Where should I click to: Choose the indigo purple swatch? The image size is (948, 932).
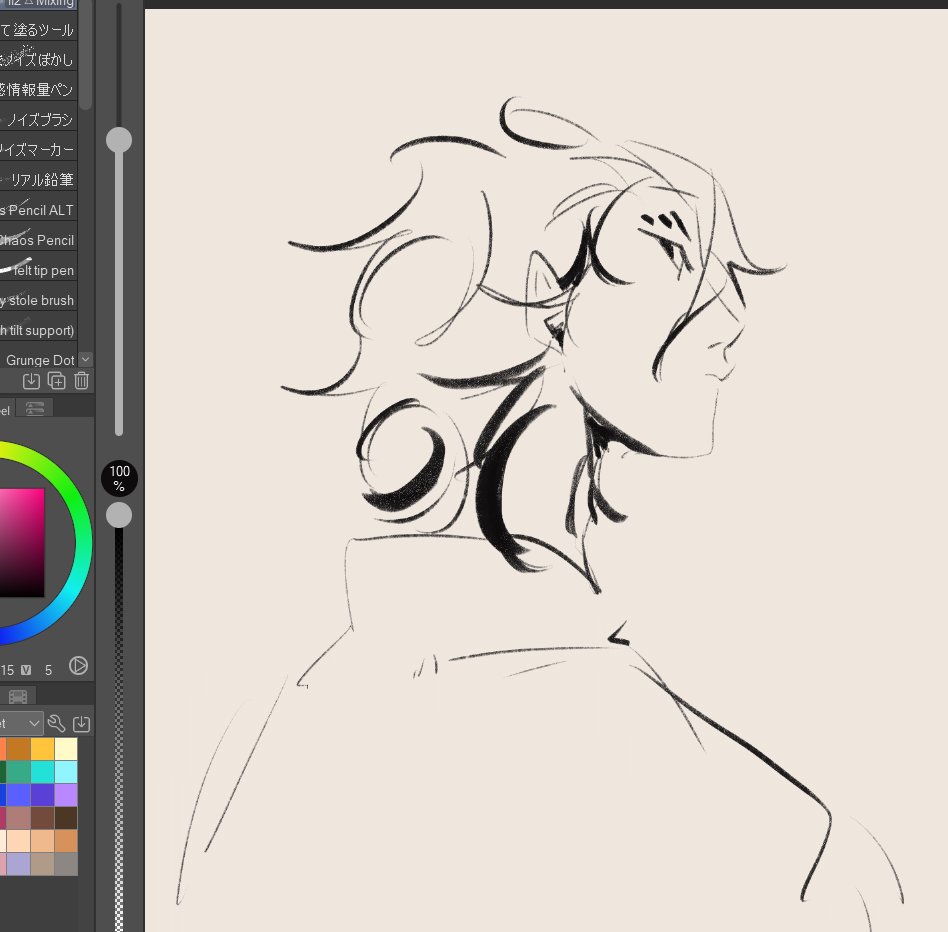42,795
